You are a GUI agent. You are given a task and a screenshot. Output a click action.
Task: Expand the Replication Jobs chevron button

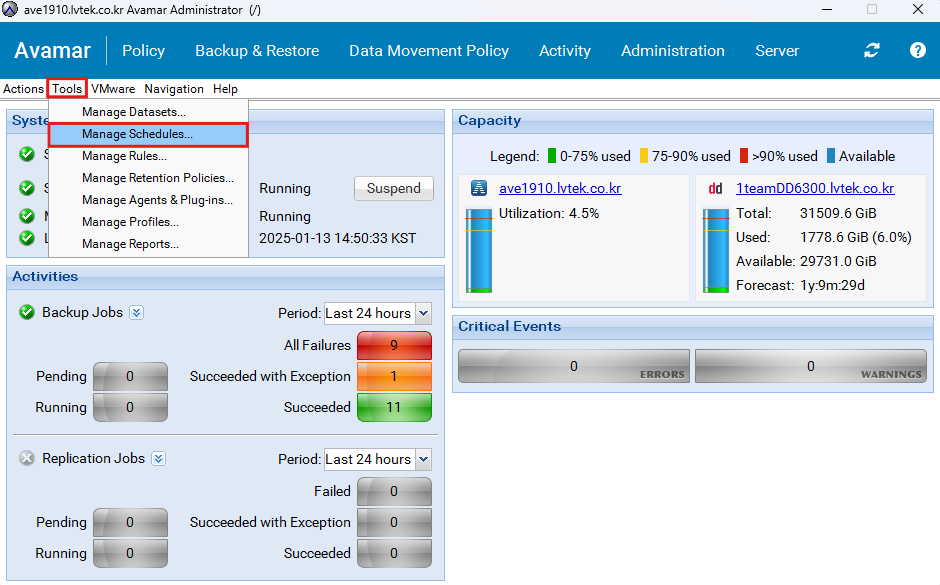tap(158, 459)
